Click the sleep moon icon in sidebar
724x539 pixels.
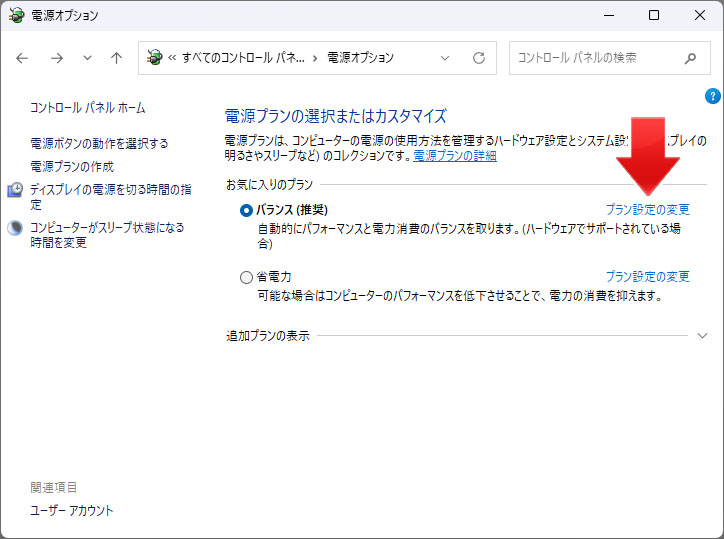[x=15, y=228]
